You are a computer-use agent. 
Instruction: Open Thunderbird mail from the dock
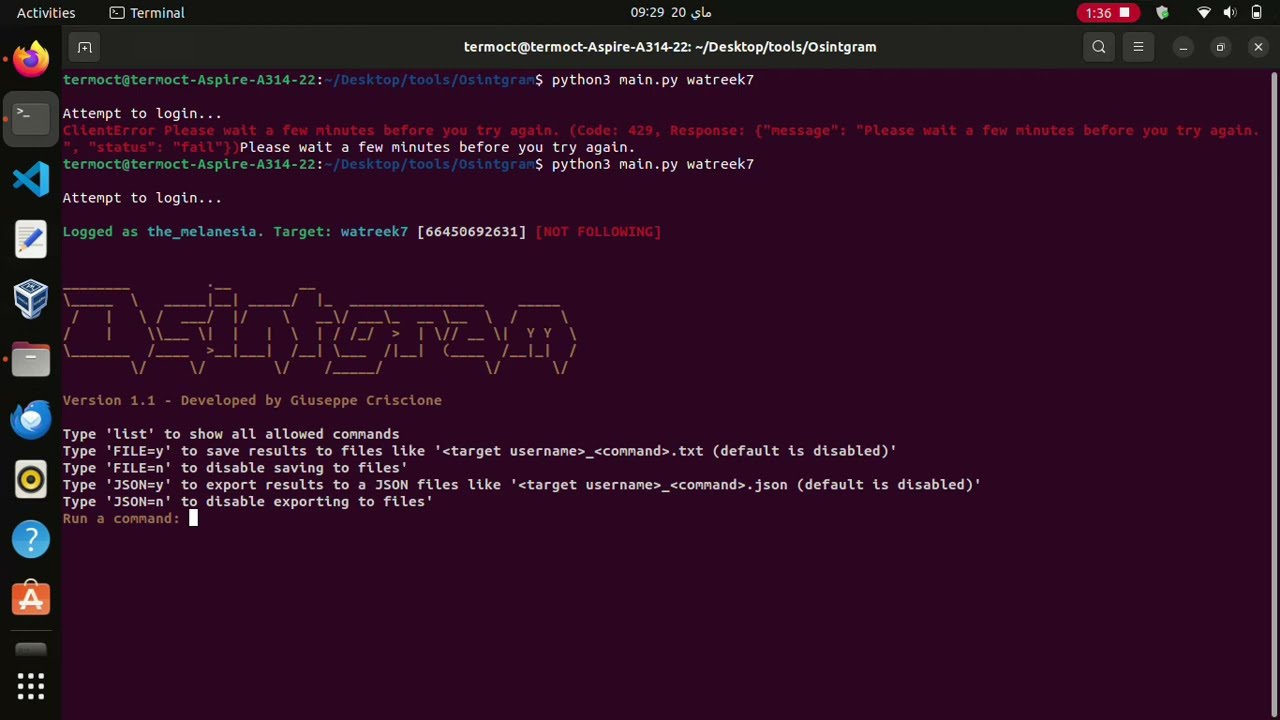31,419
